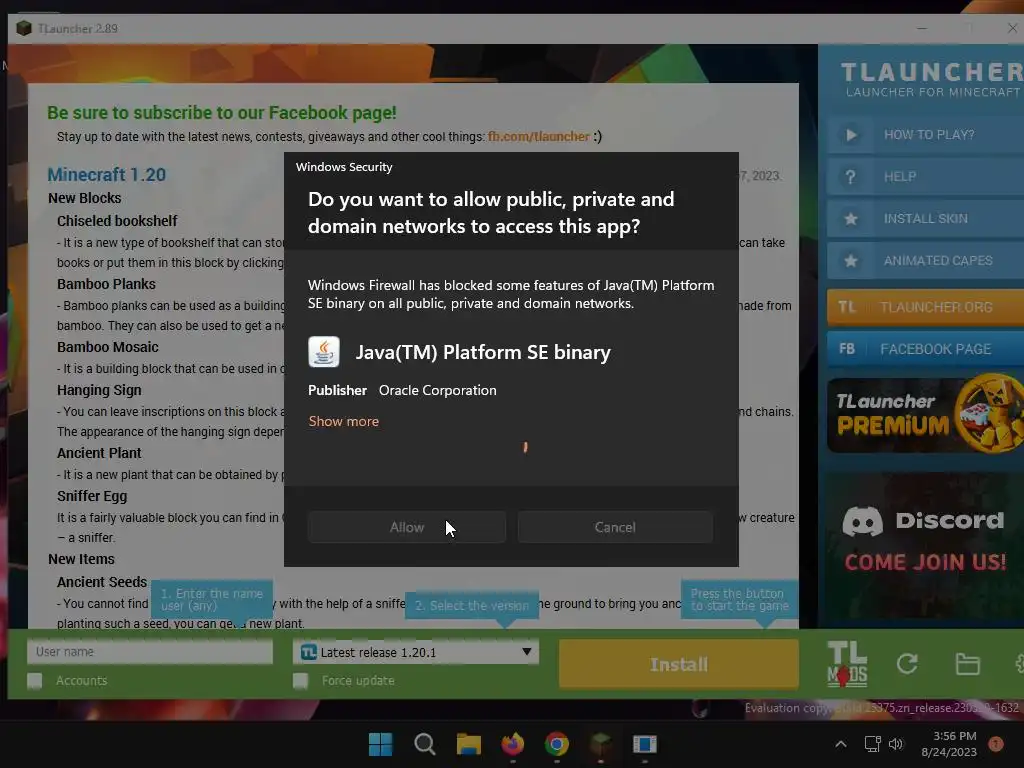This screenshot has height=768, width=1024.
Task: Click the star icon beside Animated Capes
Action: pyautogui.click(x=851, y=261)
